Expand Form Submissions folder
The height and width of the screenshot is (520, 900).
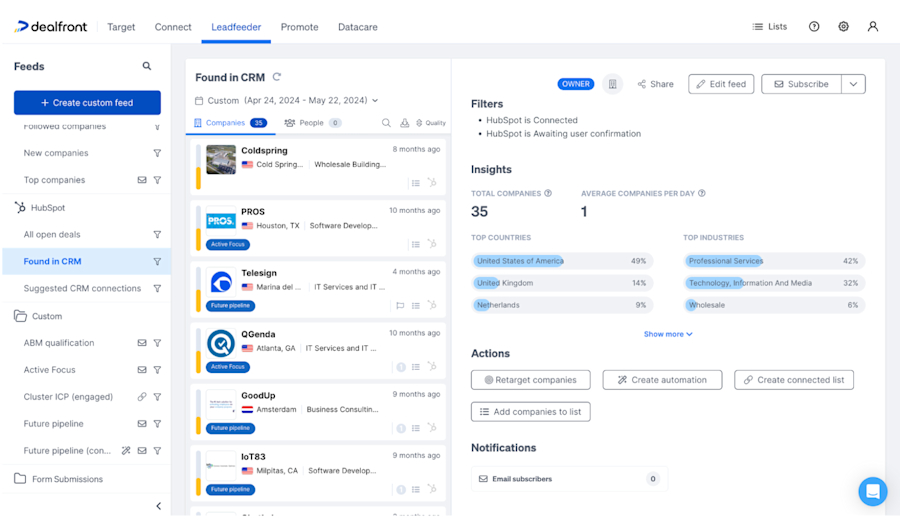coord(59,479)
